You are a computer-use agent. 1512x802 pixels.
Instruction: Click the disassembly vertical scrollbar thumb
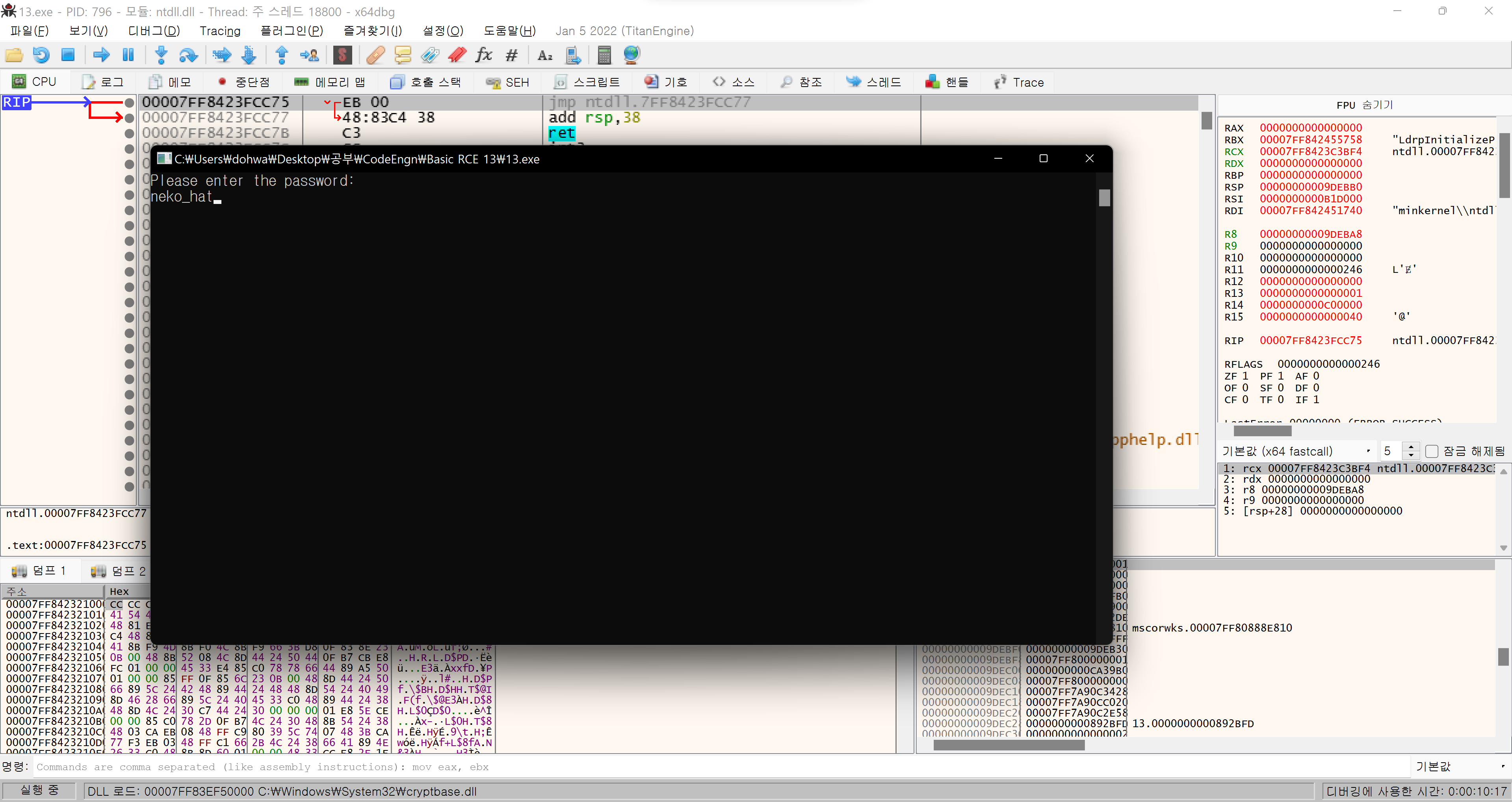[1206, 120]
